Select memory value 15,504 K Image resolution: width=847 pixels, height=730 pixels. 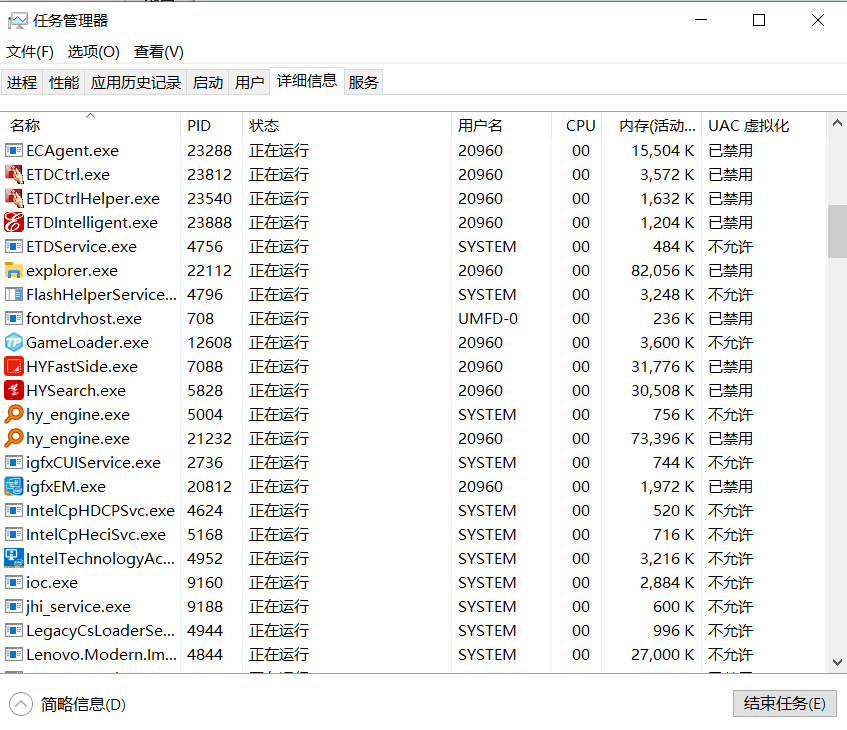[662, 150]
